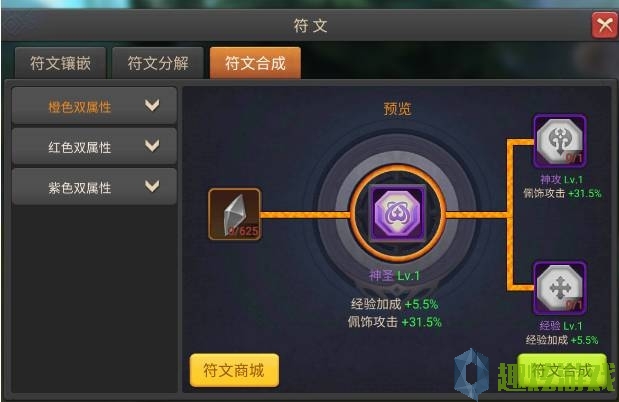Click the green 符文合成 synthesize button

[561, 370]
